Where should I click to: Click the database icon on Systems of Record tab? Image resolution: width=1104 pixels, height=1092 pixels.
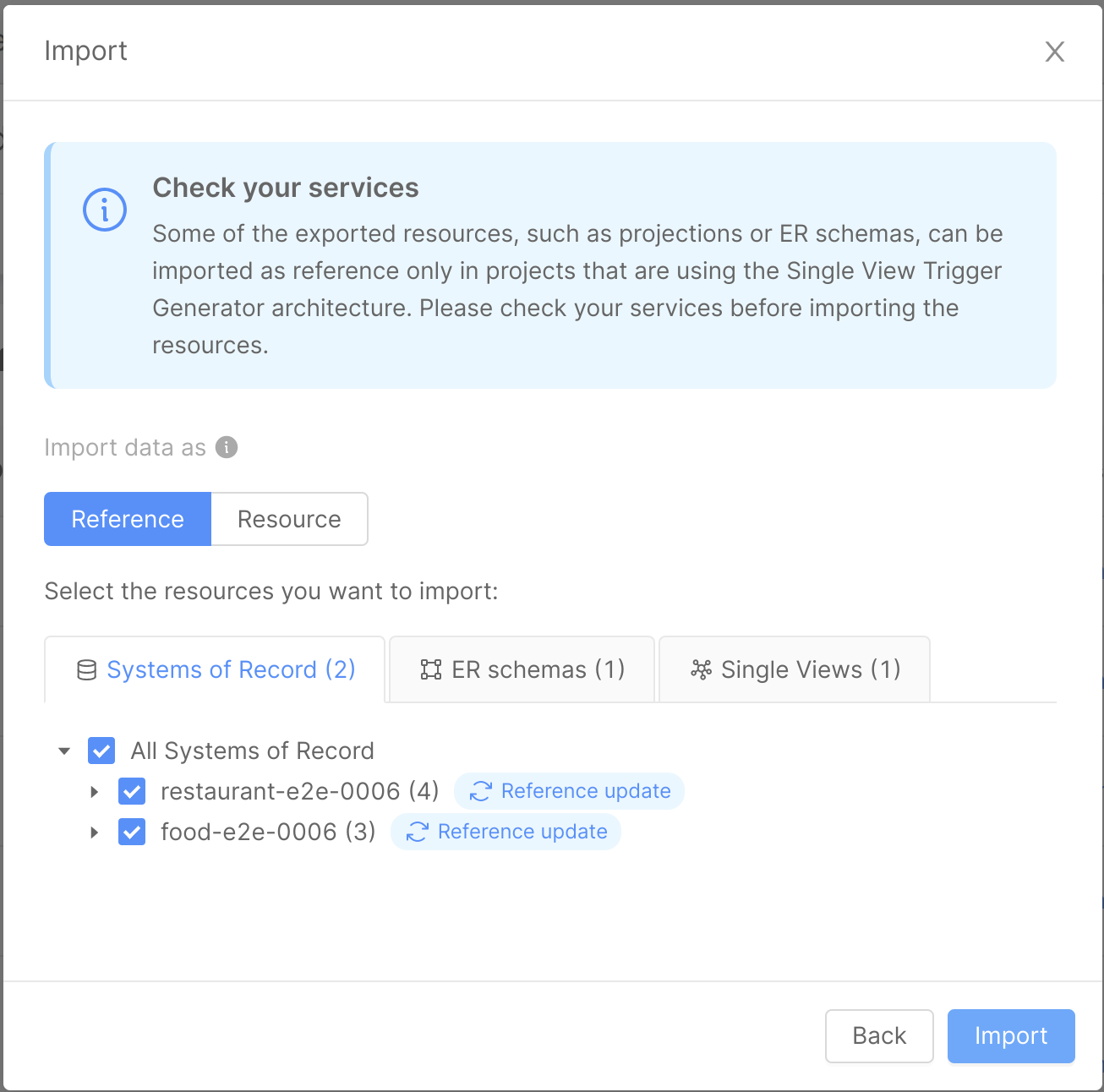click(x=85, y=669)
